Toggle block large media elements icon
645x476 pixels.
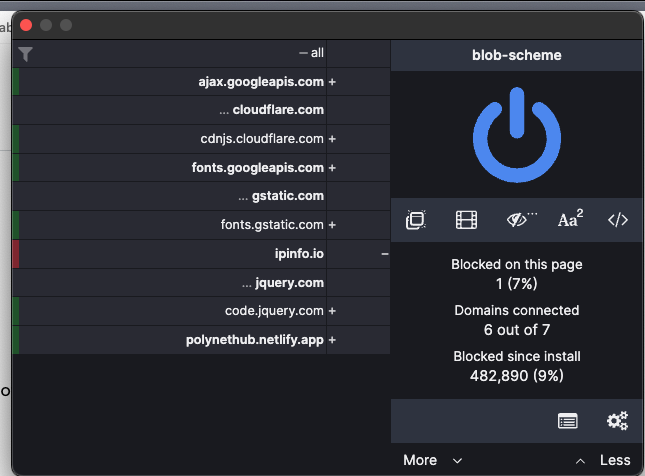[x=466, y=220]
